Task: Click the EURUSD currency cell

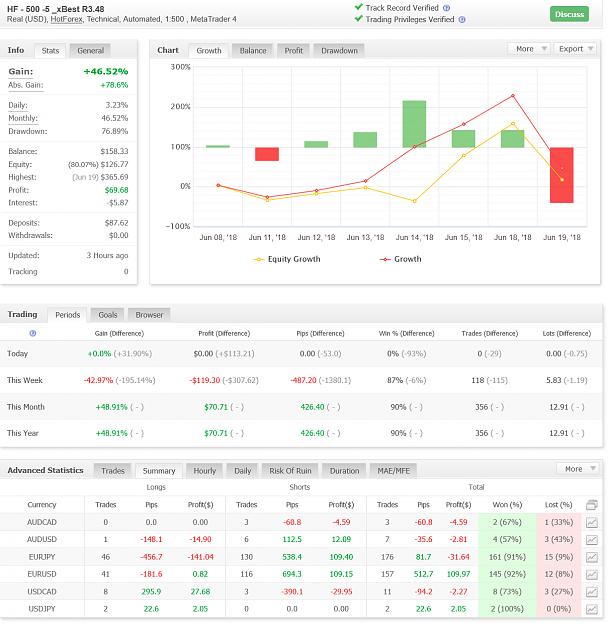Action: (42, 574)
